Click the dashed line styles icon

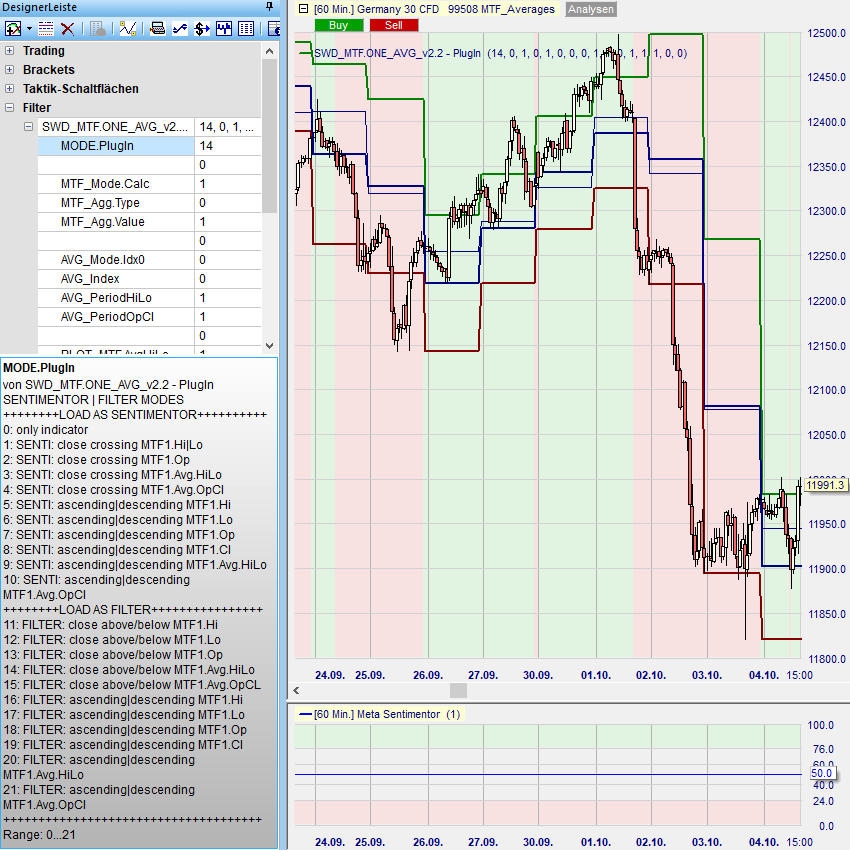tap(46, 28)
